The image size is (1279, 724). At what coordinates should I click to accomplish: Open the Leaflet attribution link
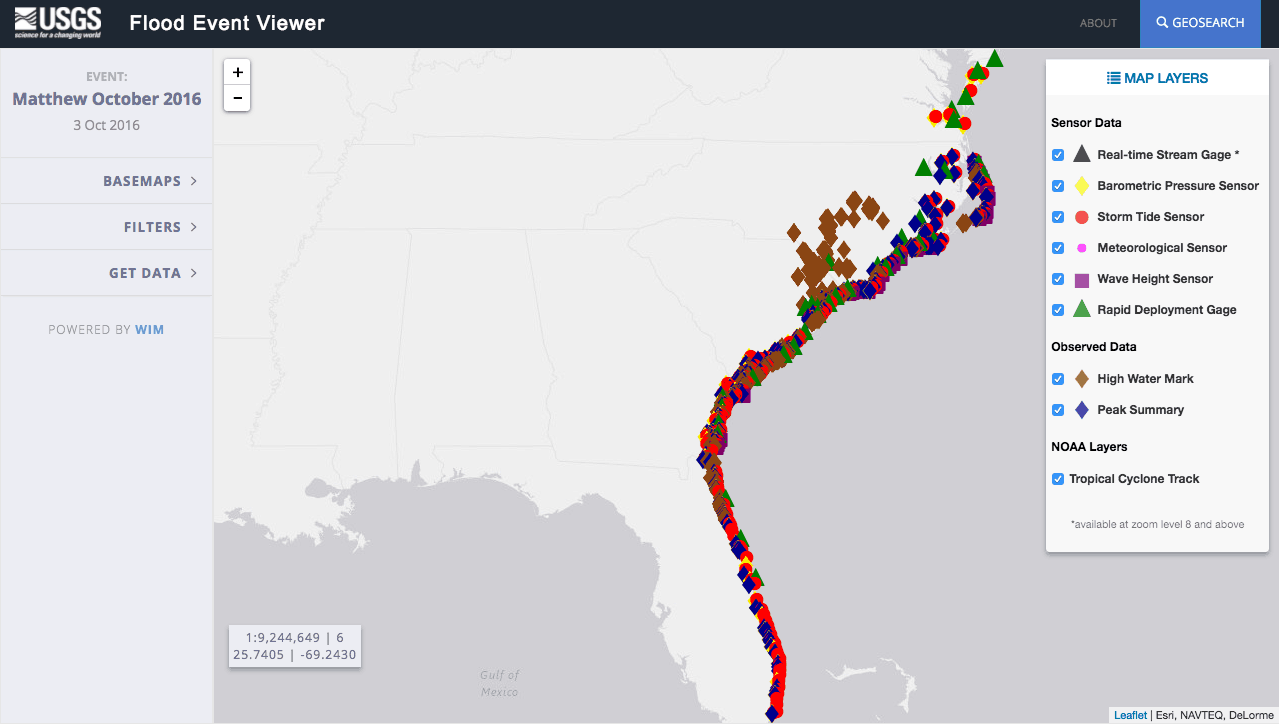(x=1130, y=715)
